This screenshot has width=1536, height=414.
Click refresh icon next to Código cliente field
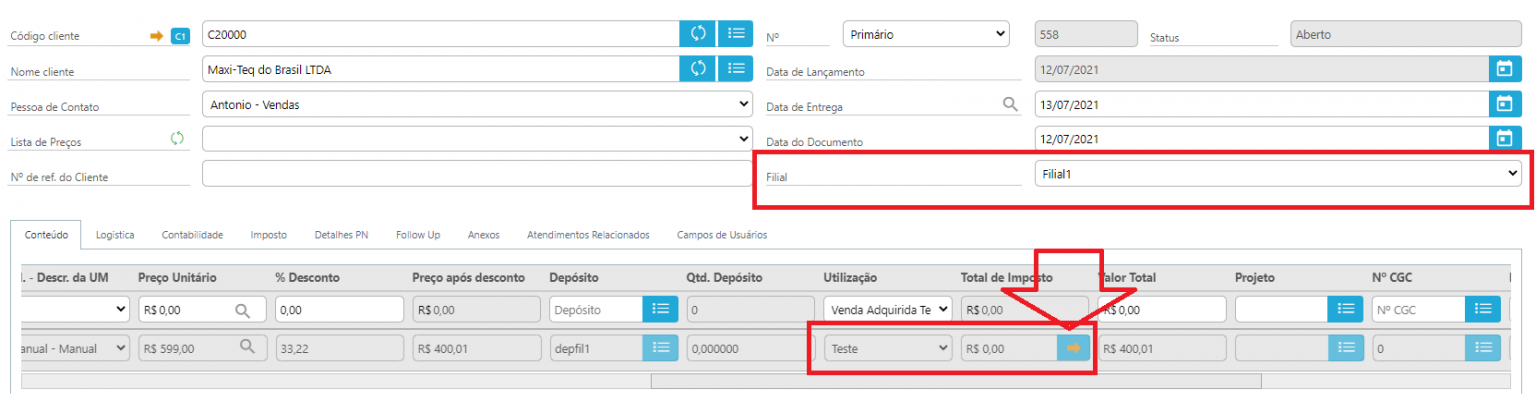[698, 33]
